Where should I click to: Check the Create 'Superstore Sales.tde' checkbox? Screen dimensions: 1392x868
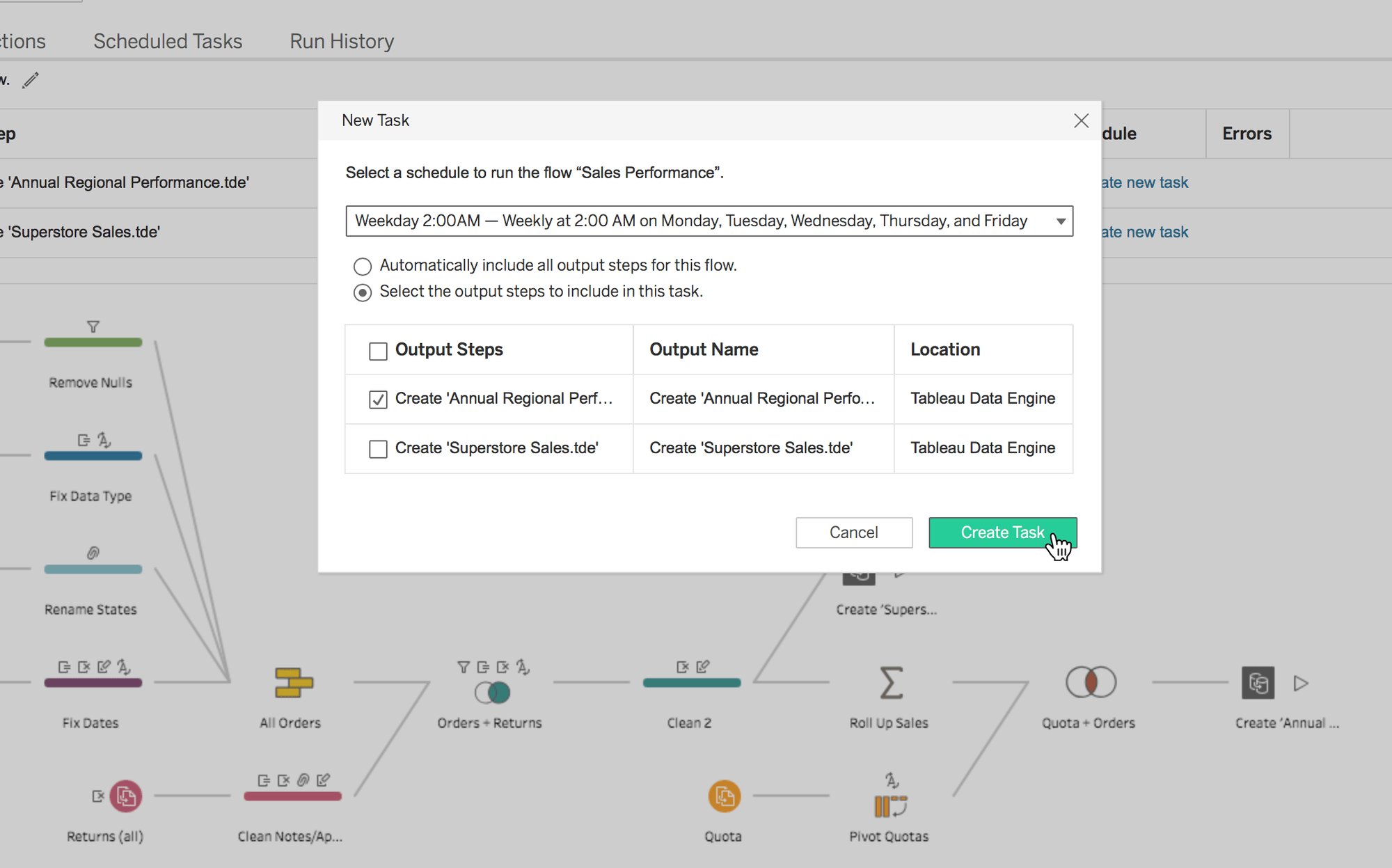click(x=378, y=449)
